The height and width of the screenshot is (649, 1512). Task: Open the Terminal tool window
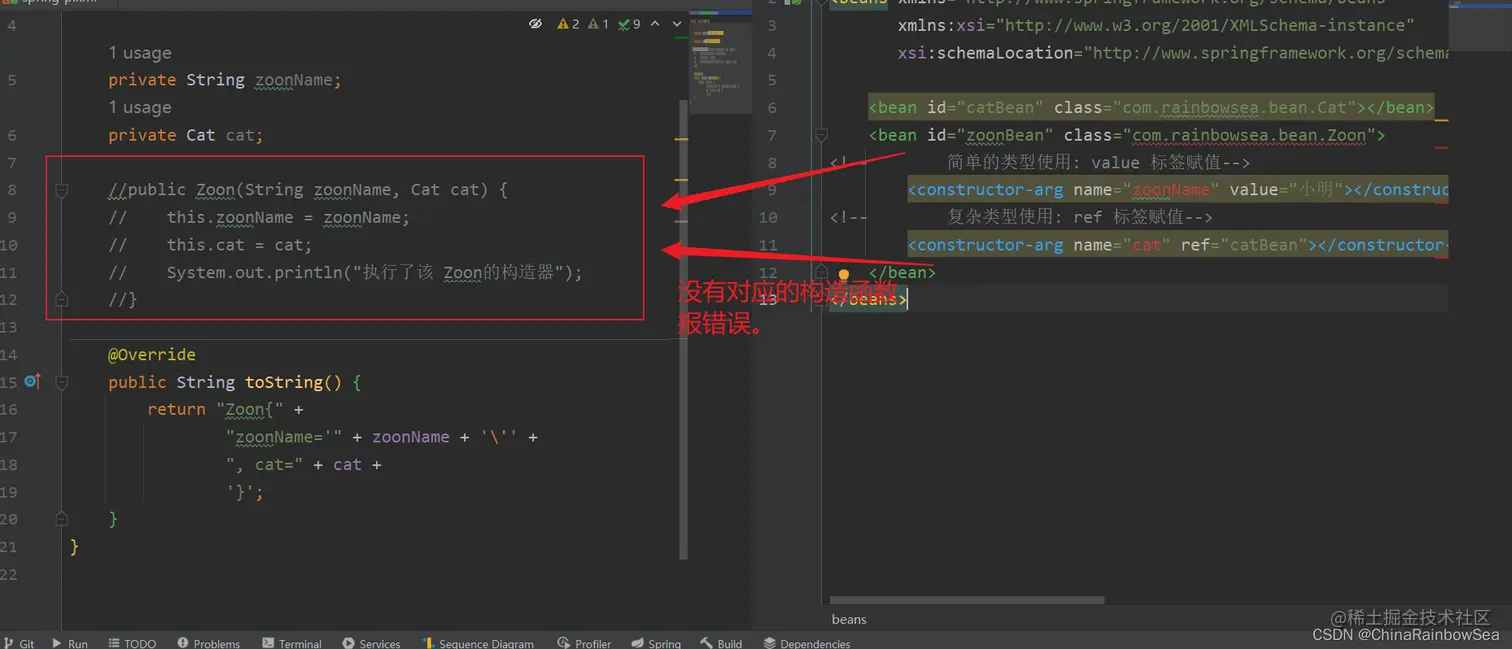[292, 643]
